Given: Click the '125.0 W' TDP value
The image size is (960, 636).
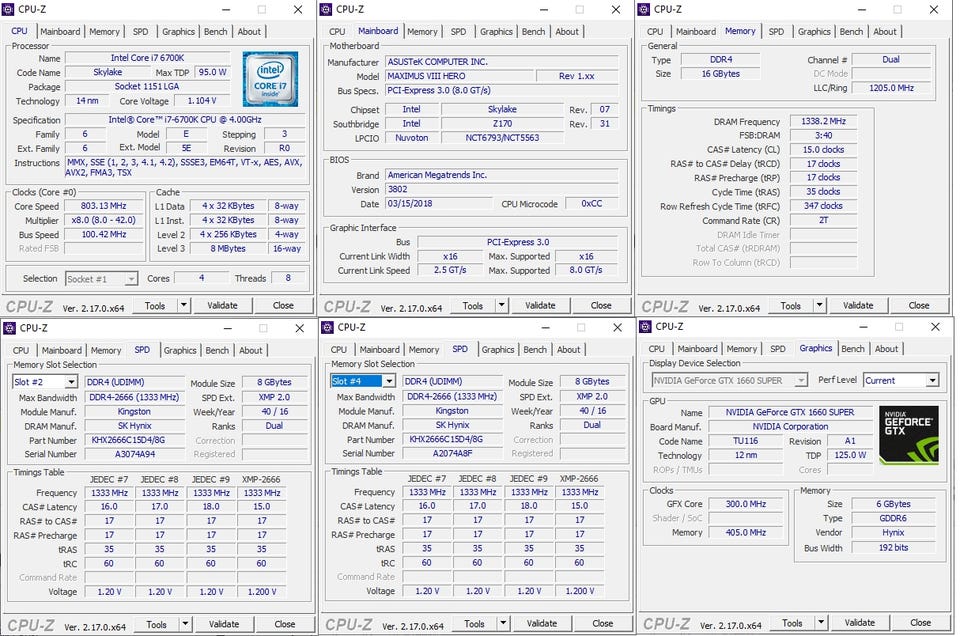Looking at the screenshot, I should click(850, 455).
